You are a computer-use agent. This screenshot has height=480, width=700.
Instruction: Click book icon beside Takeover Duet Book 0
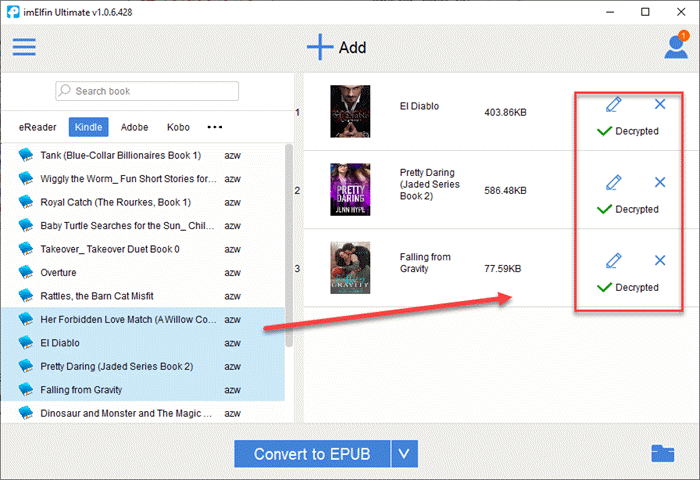(26, 249)
